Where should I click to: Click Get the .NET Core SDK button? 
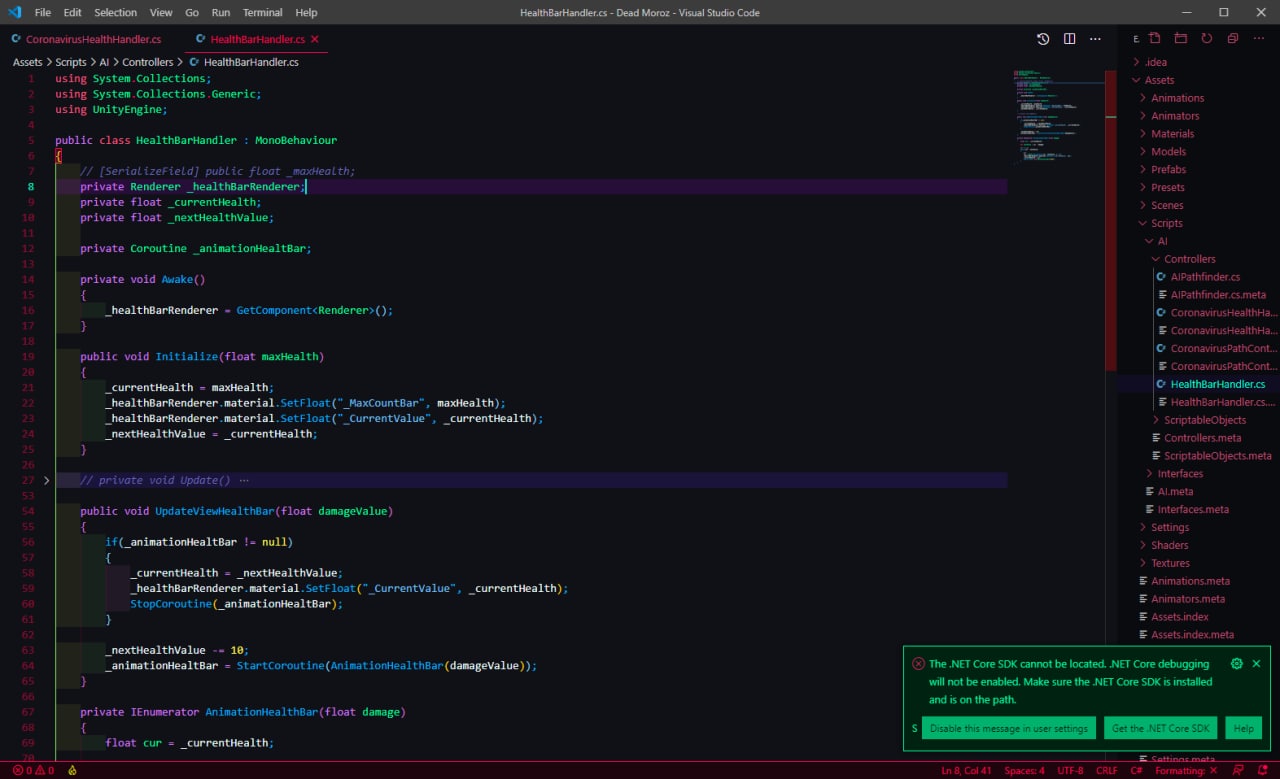(1161, 728)
